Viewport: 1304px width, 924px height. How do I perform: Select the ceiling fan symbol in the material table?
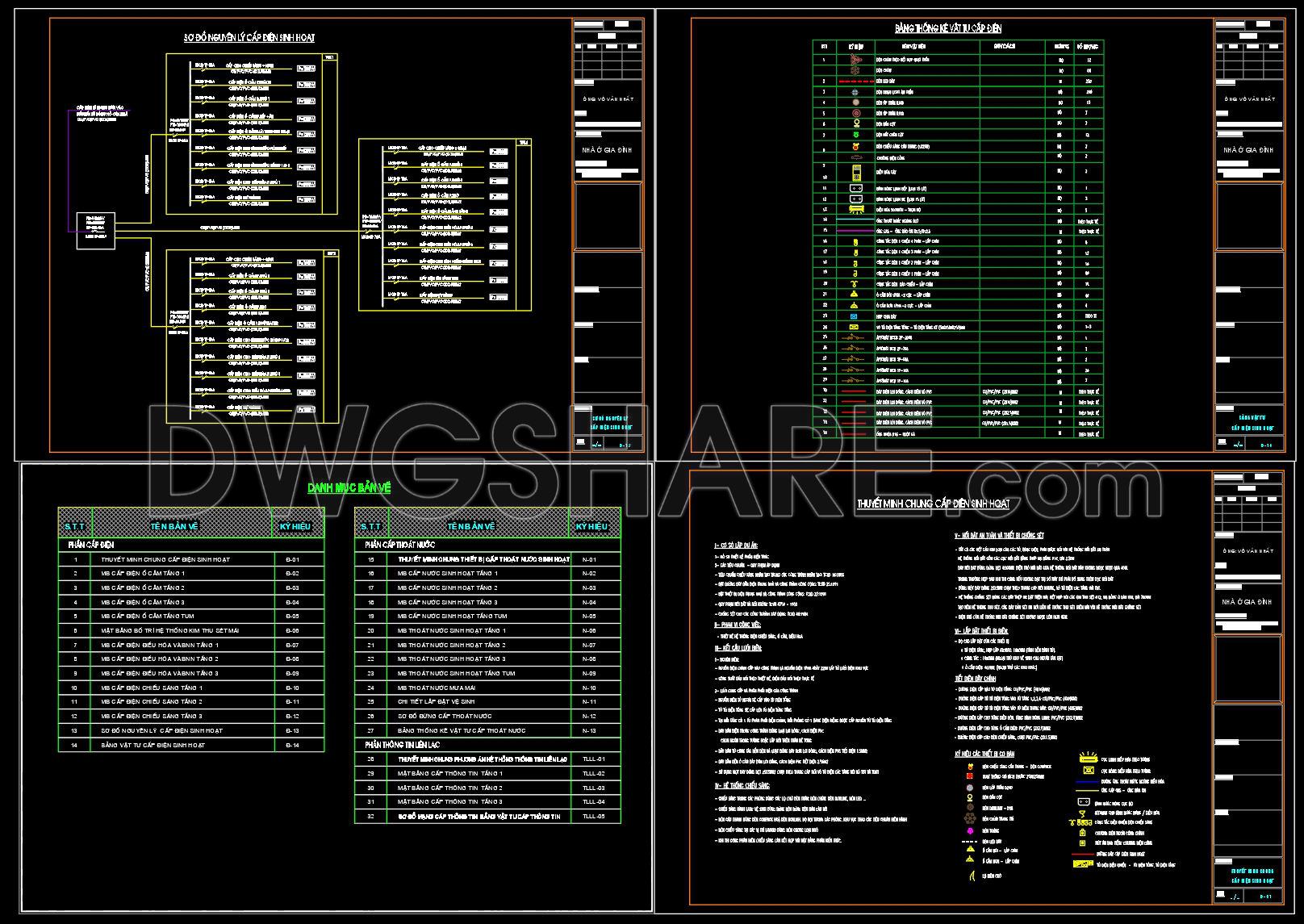pos(855,60)
